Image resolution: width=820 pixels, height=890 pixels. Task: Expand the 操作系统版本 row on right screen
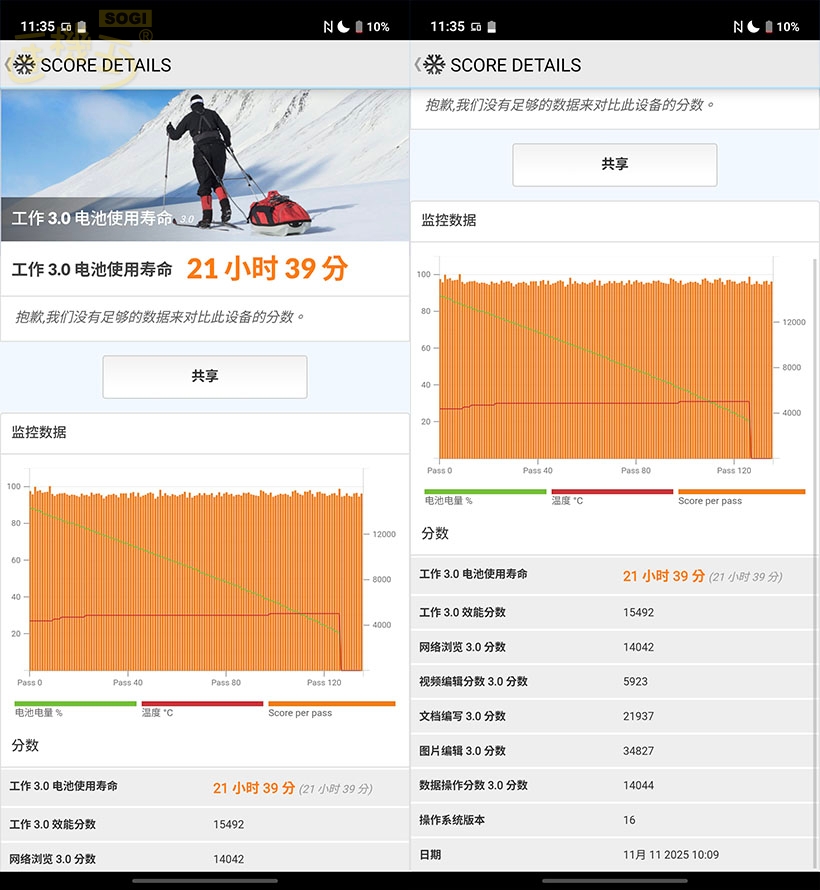tap(615, 820)
